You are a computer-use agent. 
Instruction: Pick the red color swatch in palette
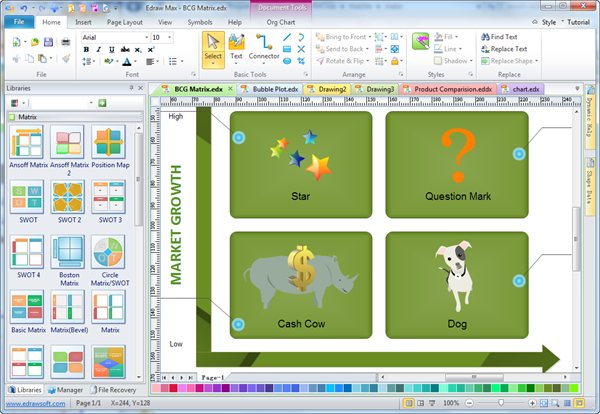(x=173, y=388)
